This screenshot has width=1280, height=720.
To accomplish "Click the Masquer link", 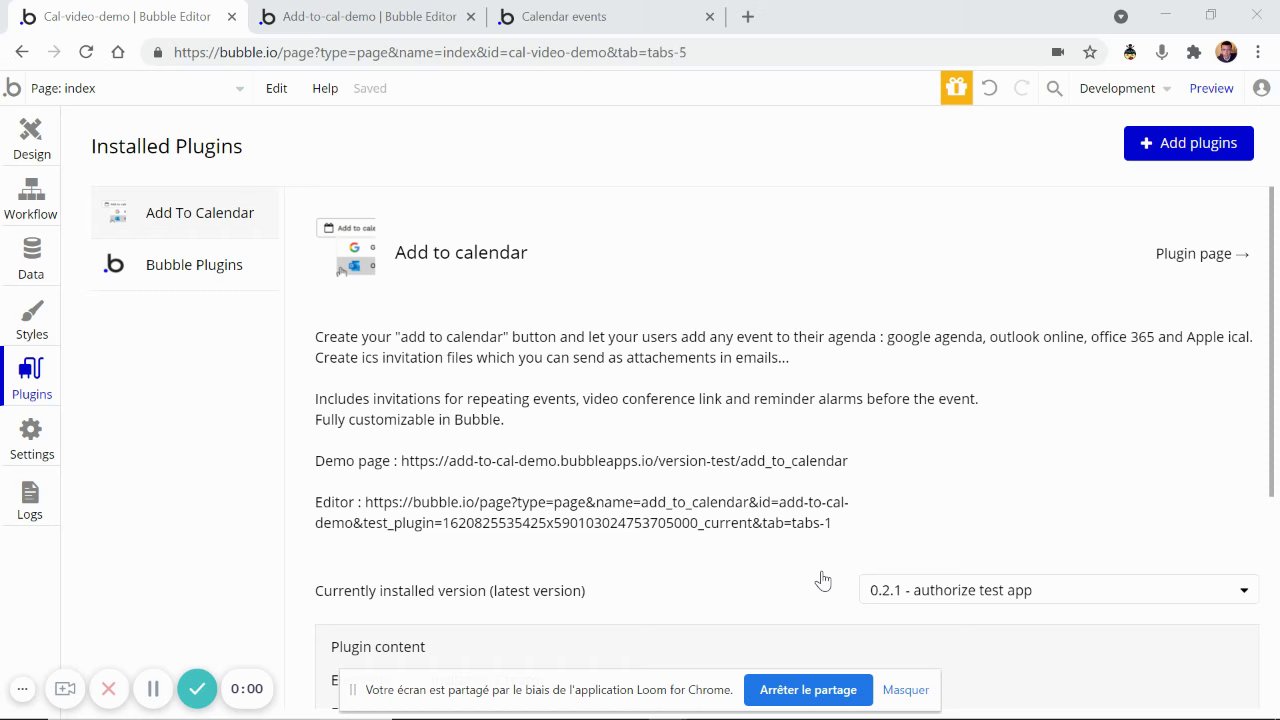I will pos(905,690).
